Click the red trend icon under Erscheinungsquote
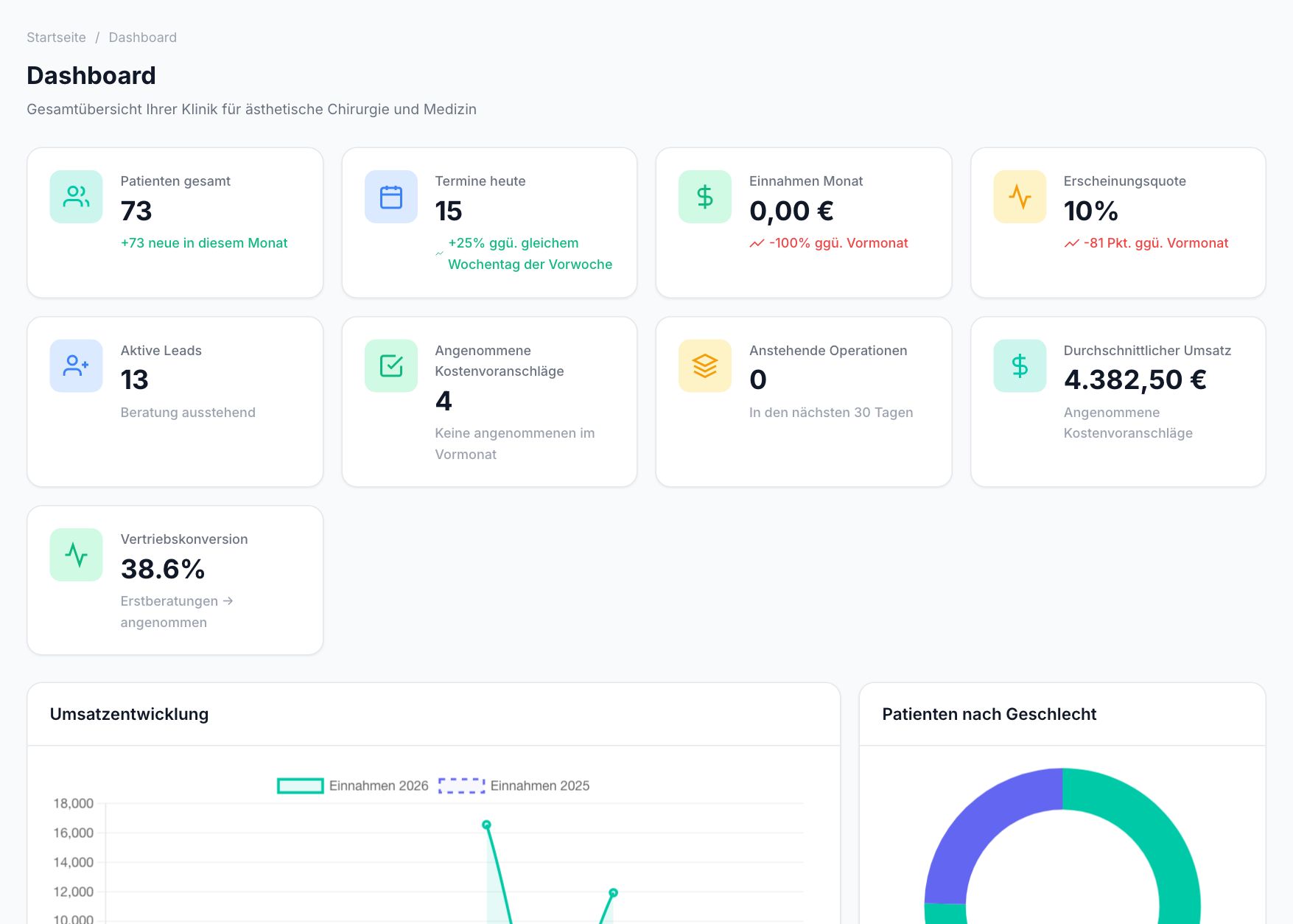Image resolution: width=1293 pixels, height=924 pixels. (x=1071, y=243)
